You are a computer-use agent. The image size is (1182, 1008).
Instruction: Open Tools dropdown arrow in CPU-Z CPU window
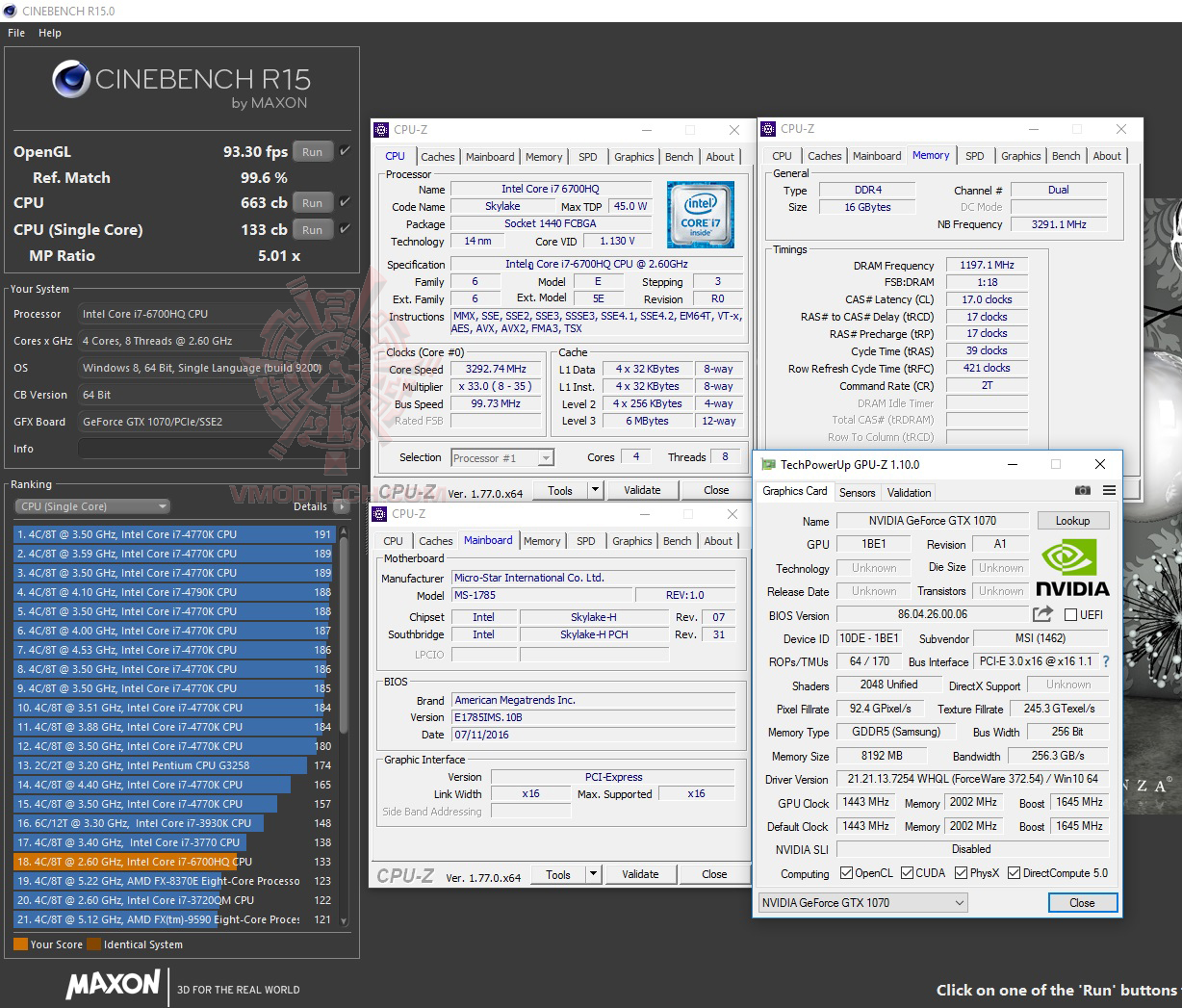595,490
